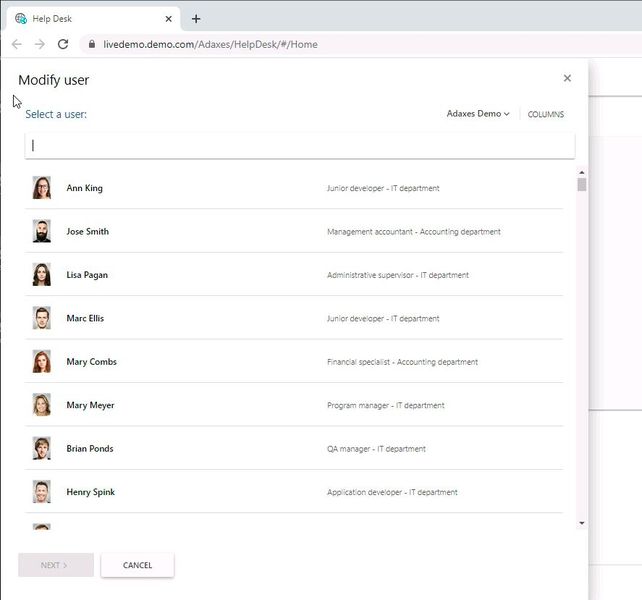Choose user Brian Ponds by name
This screenshot has width=642, height=600.
tap(90, 448)
